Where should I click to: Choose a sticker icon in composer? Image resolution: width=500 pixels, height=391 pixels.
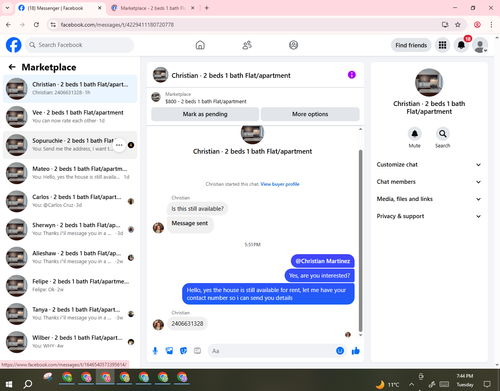coord(183,351)
